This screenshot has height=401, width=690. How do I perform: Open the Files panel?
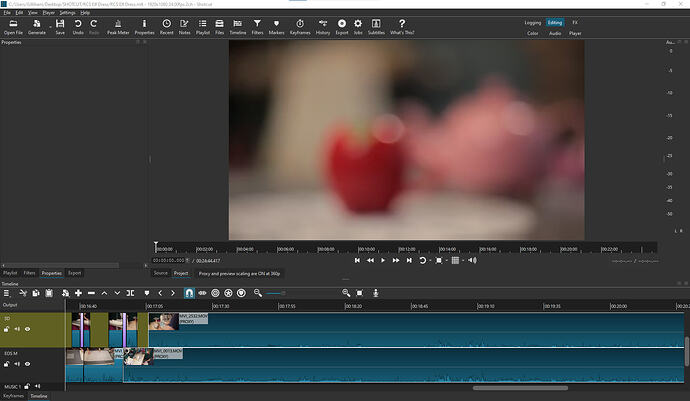pos(219,27)
